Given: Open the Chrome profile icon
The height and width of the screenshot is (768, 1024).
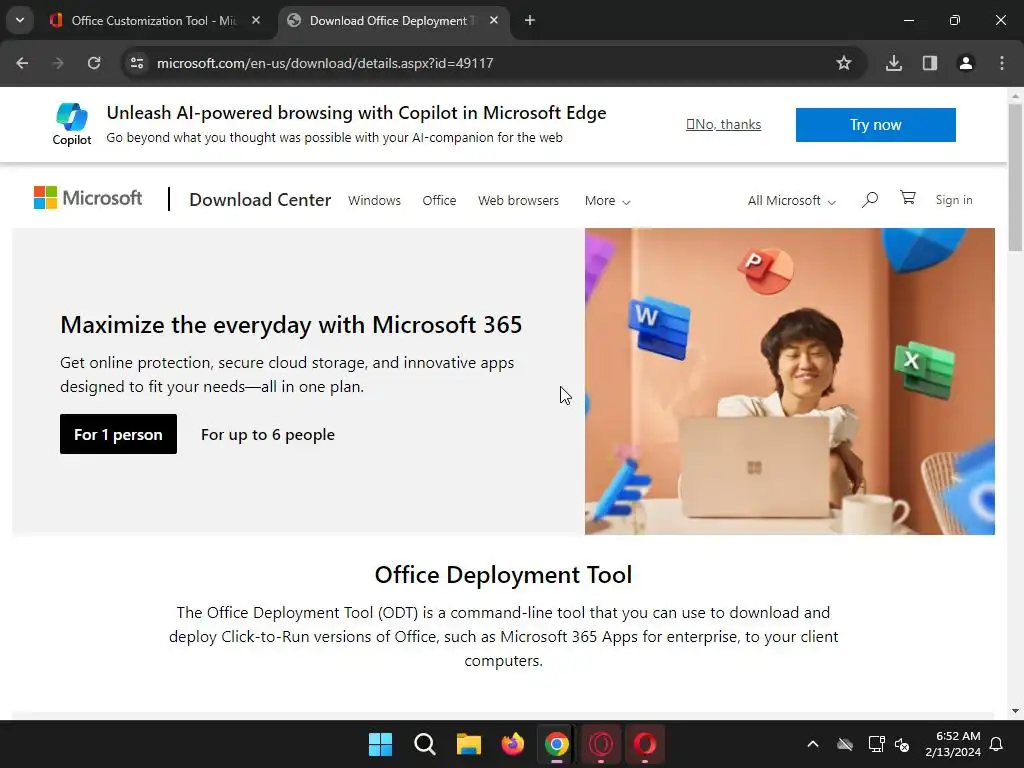Looking at the screenshot, I should pyautogui.click(x=966, y=63).
